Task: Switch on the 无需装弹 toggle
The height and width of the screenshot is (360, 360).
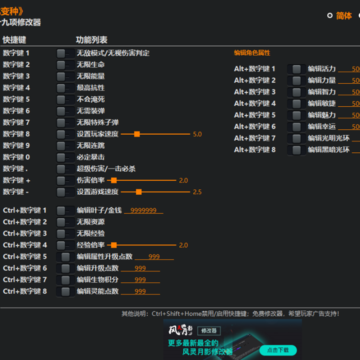Action: (65, 111)
